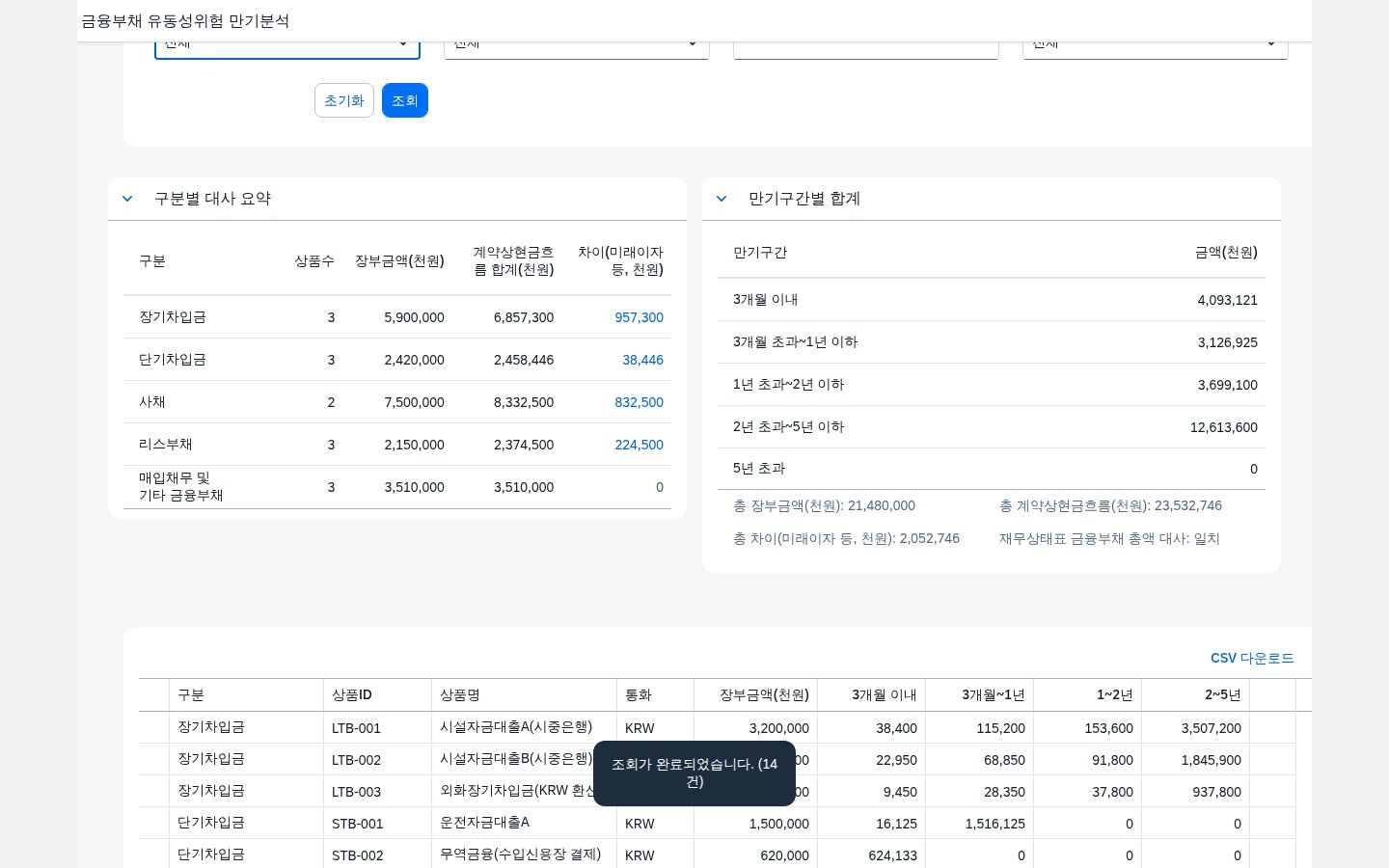Viewport: 1389px width, 868px height.
Task: Click the 상품수 column header
Action: [314, 260]
